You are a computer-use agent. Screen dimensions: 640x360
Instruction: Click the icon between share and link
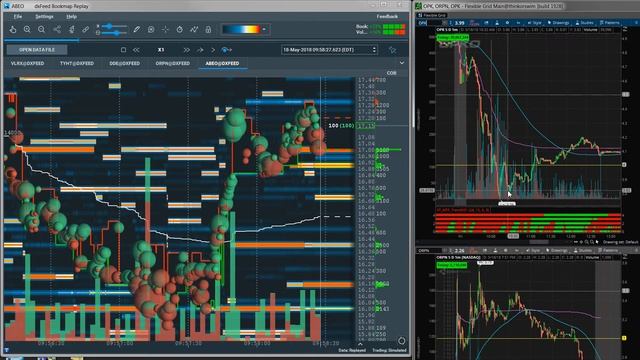[71, 29]
